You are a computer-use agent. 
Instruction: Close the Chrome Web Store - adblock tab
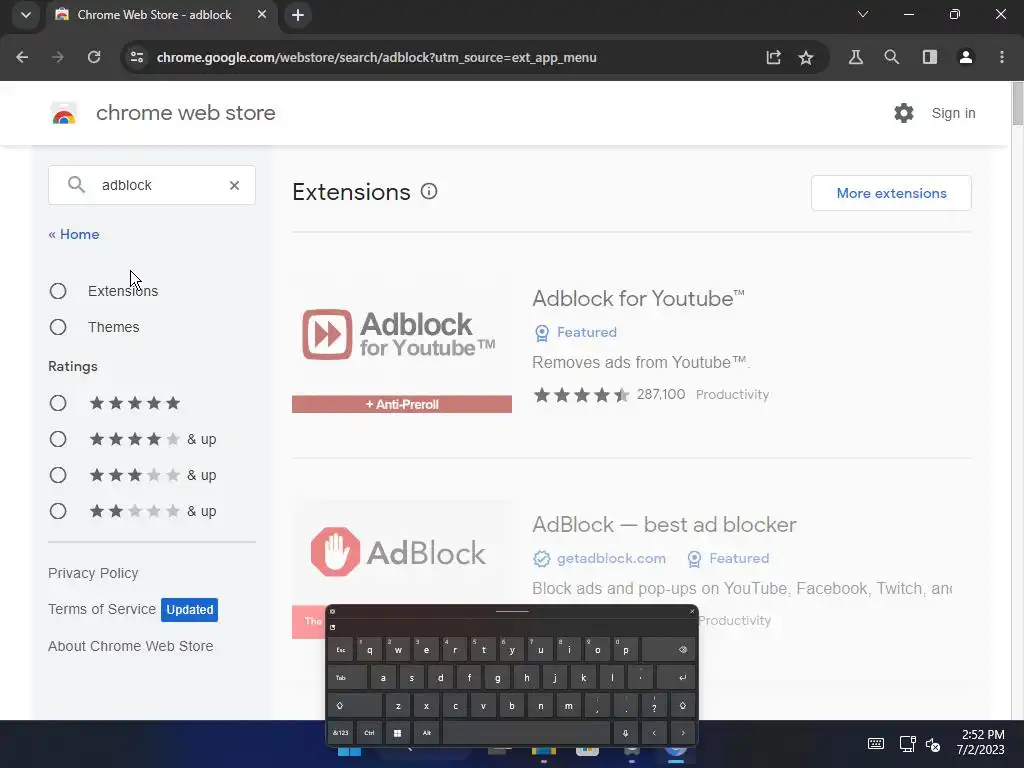262,14
